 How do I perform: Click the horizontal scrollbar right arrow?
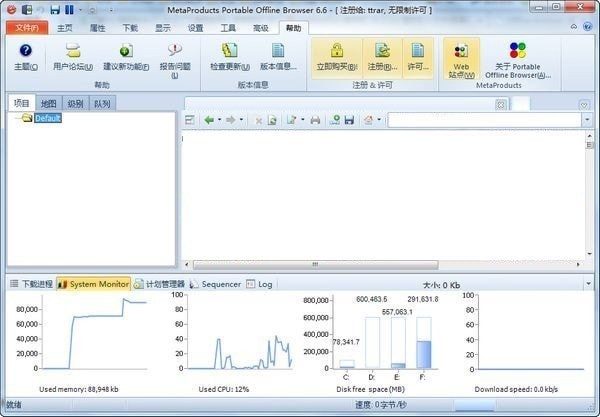578,264
